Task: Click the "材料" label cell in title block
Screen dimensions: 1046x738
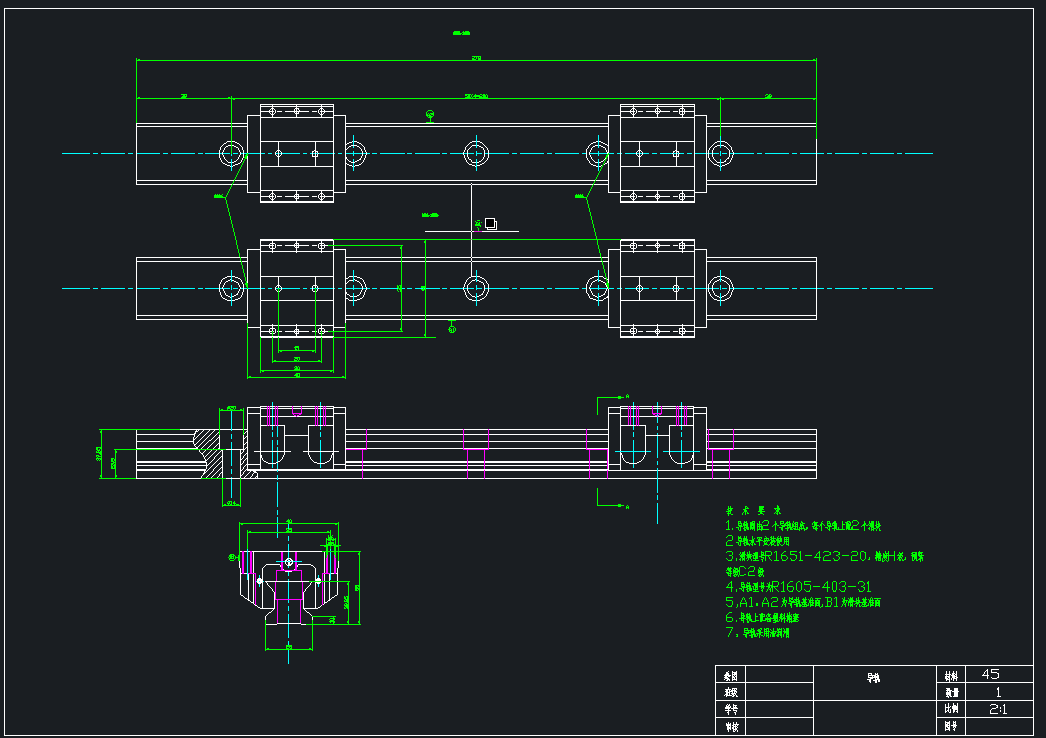Action: click(951, 675)
